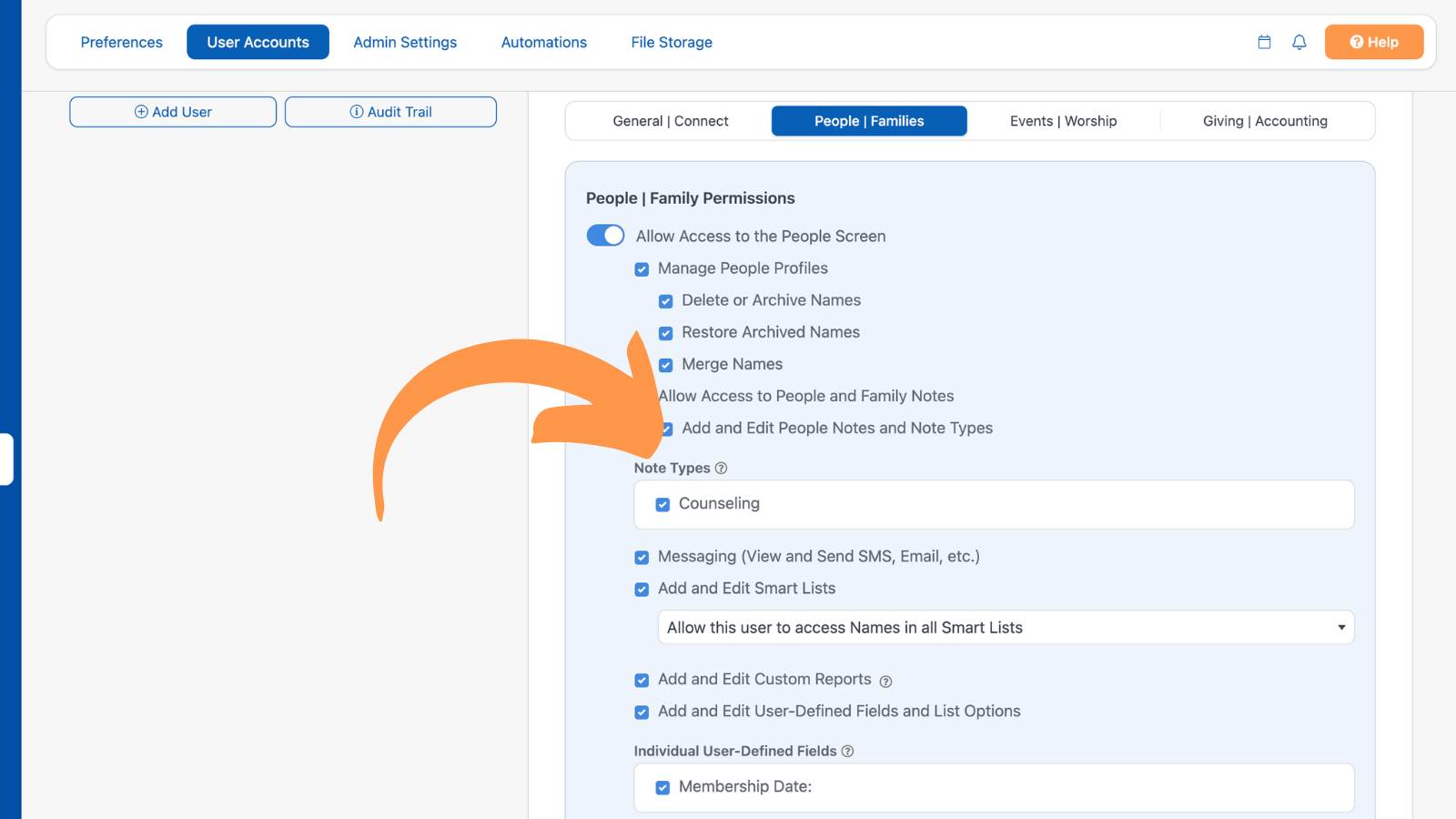Switch to General | Connect tab
This screenshot has height=819, width=1456.
pos(671,121)
